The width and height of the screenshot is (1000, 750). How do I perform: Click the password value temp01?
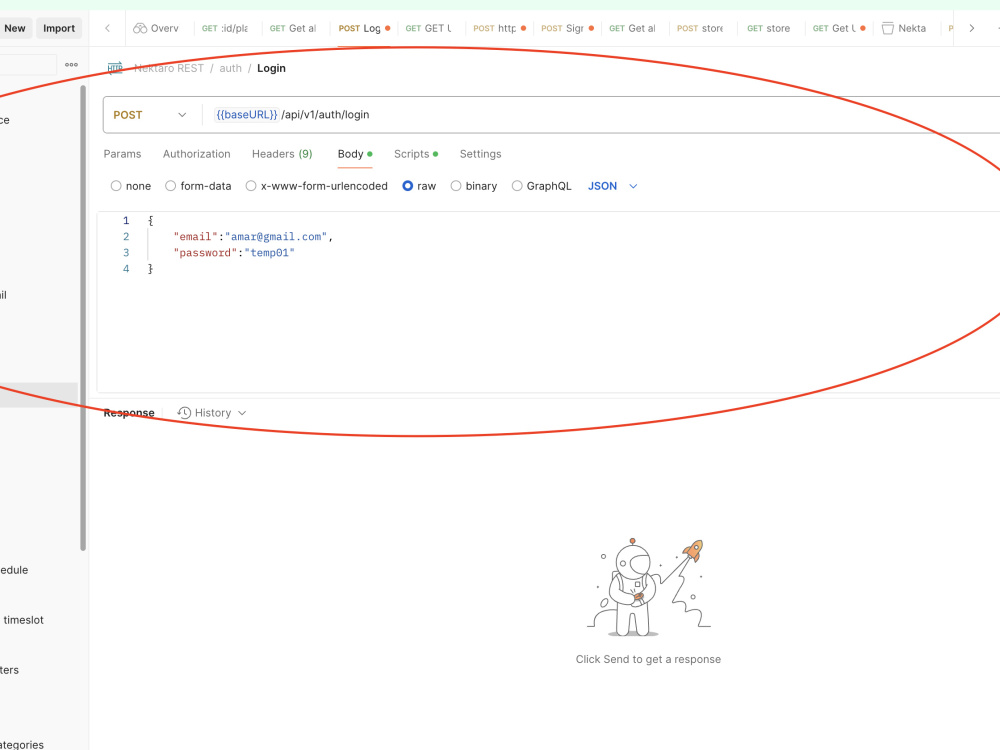coord(269,253)
